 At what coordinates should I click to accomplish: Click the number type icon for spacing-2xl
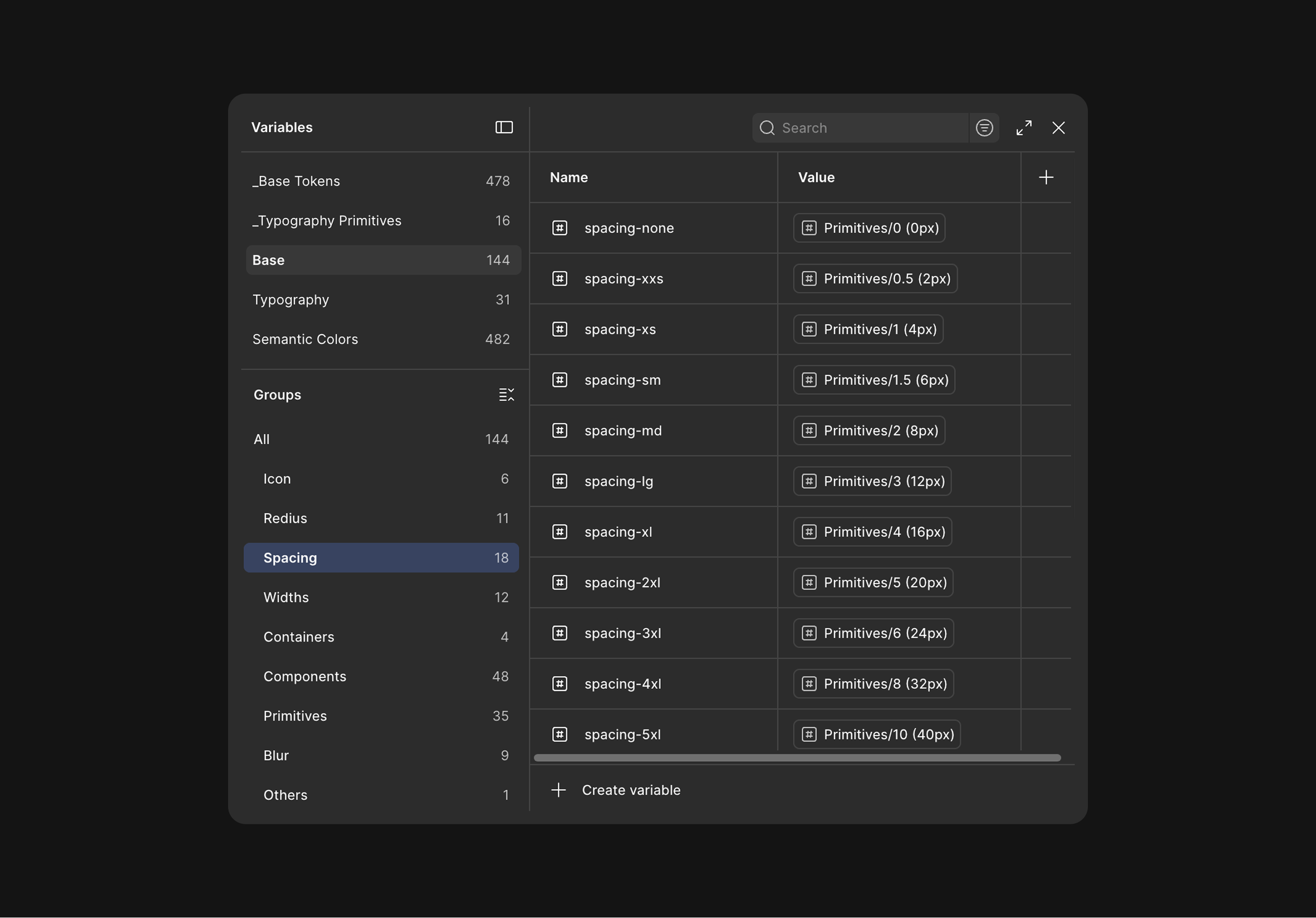(x=559, y=582)
